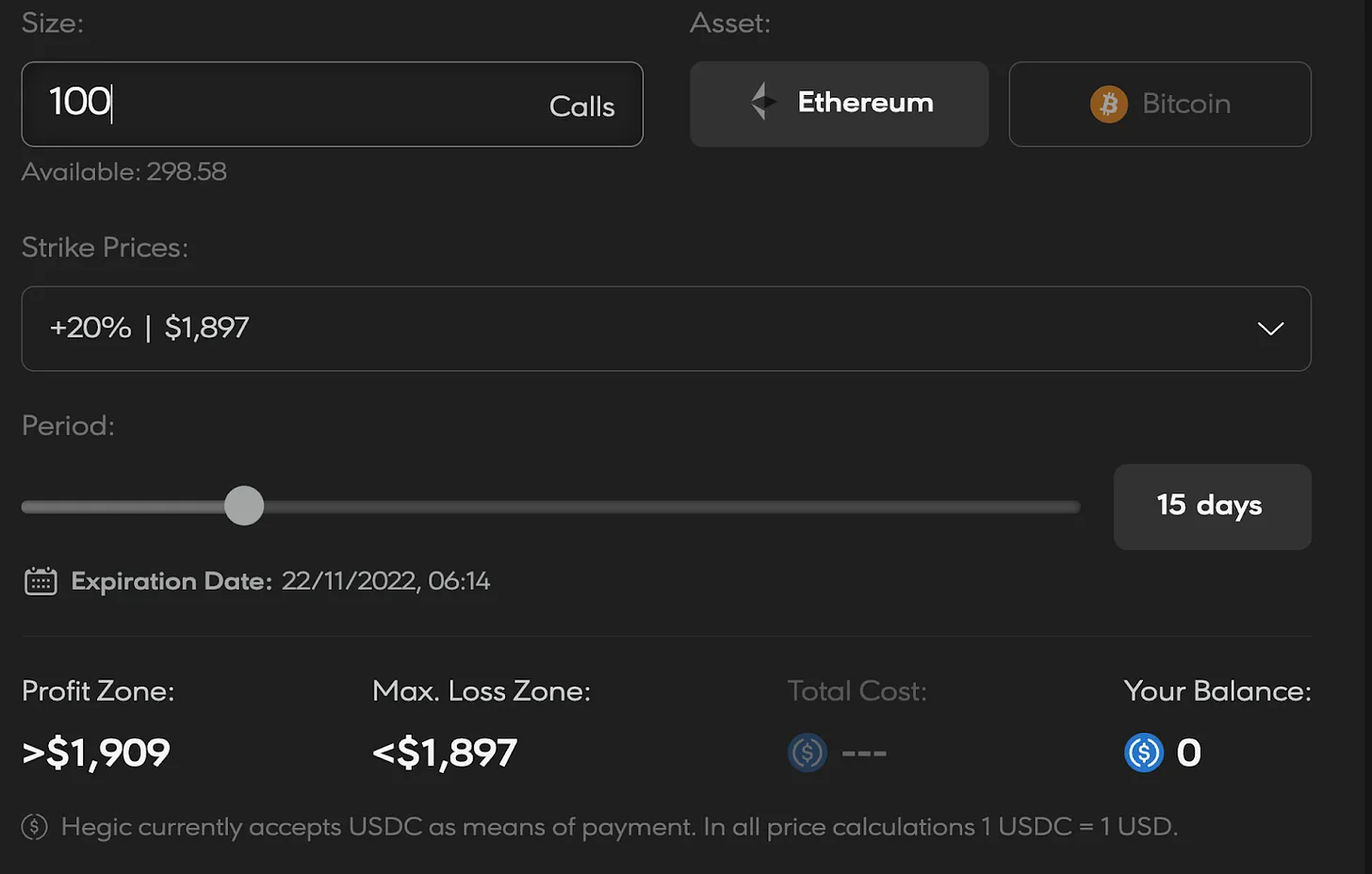The height and width of the screenshot is (874, 1372).
Task: Click the dimmed USDC icon under Total Cost
Action: [807, 753]
